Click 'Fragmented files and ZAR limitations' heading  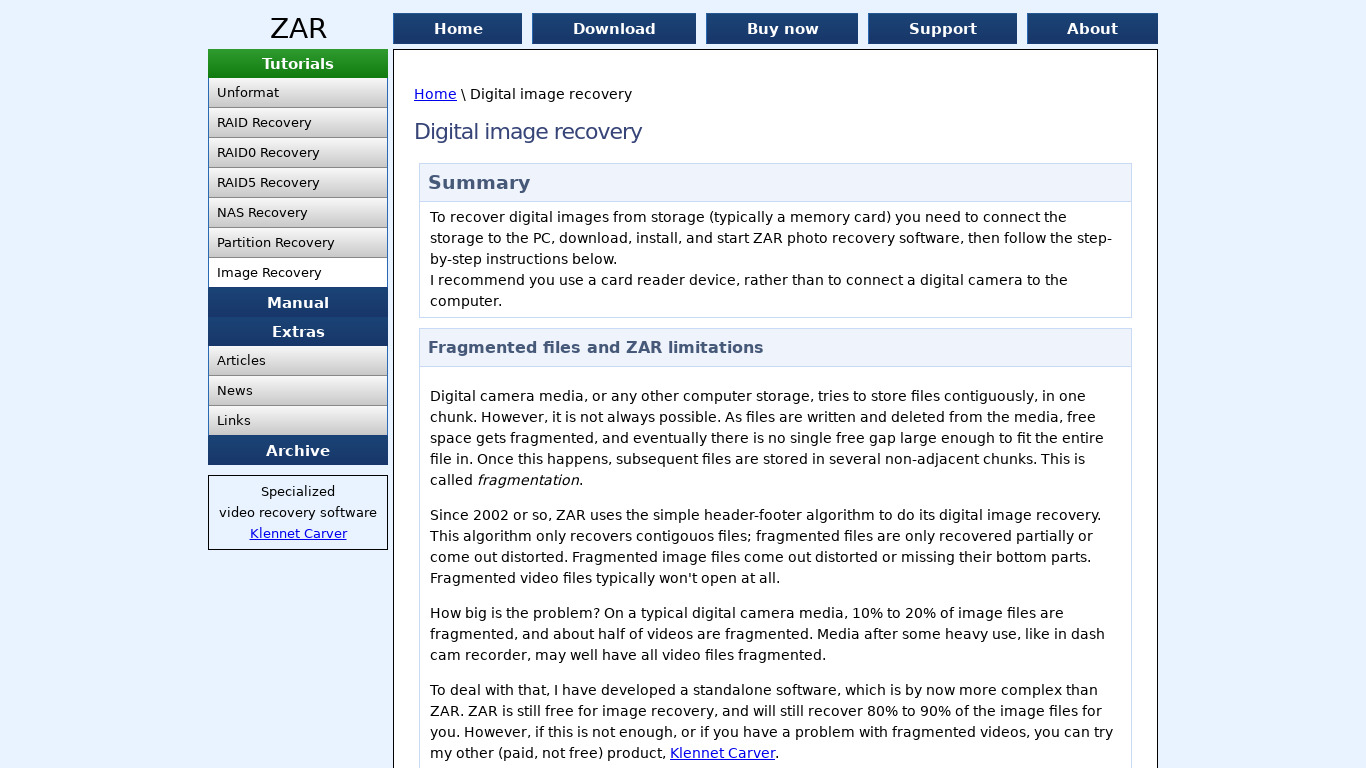coord(595,348)
